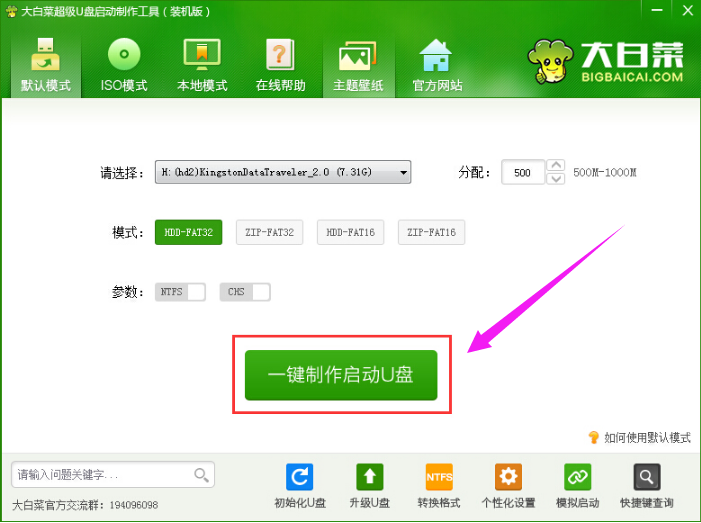The height and width of the screenshot is (523, 701).
Task: Toggle the NTFS parameter switch
Action: pos(180,292)
